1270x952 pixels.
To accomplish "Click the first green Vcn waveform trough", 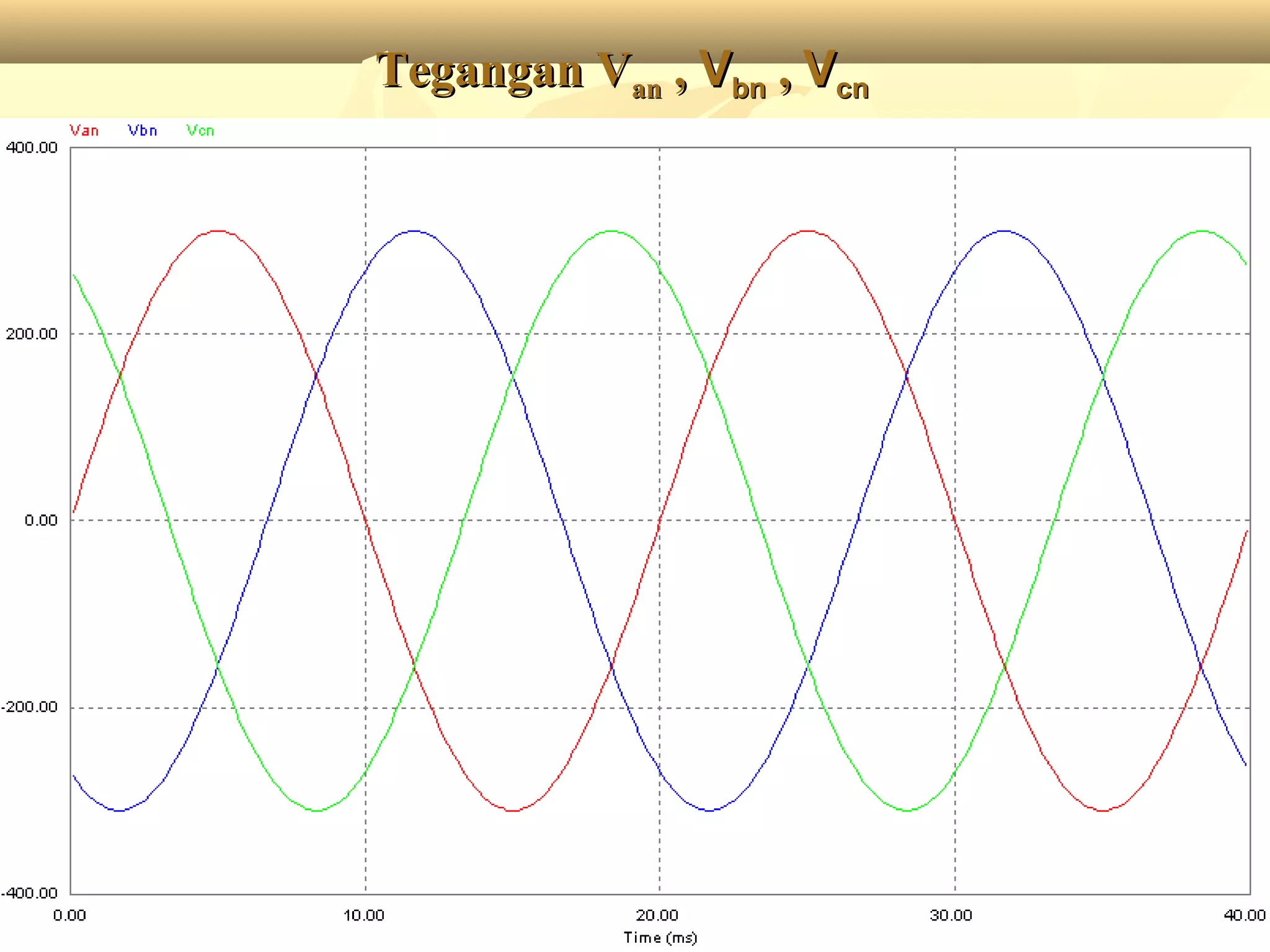I will (x=317, y=810).
